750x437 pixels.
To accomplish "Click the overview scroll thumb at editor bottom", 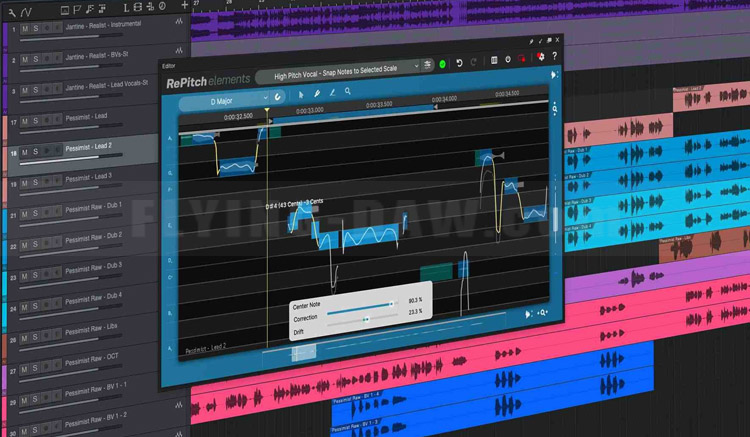I will [304, 352].
